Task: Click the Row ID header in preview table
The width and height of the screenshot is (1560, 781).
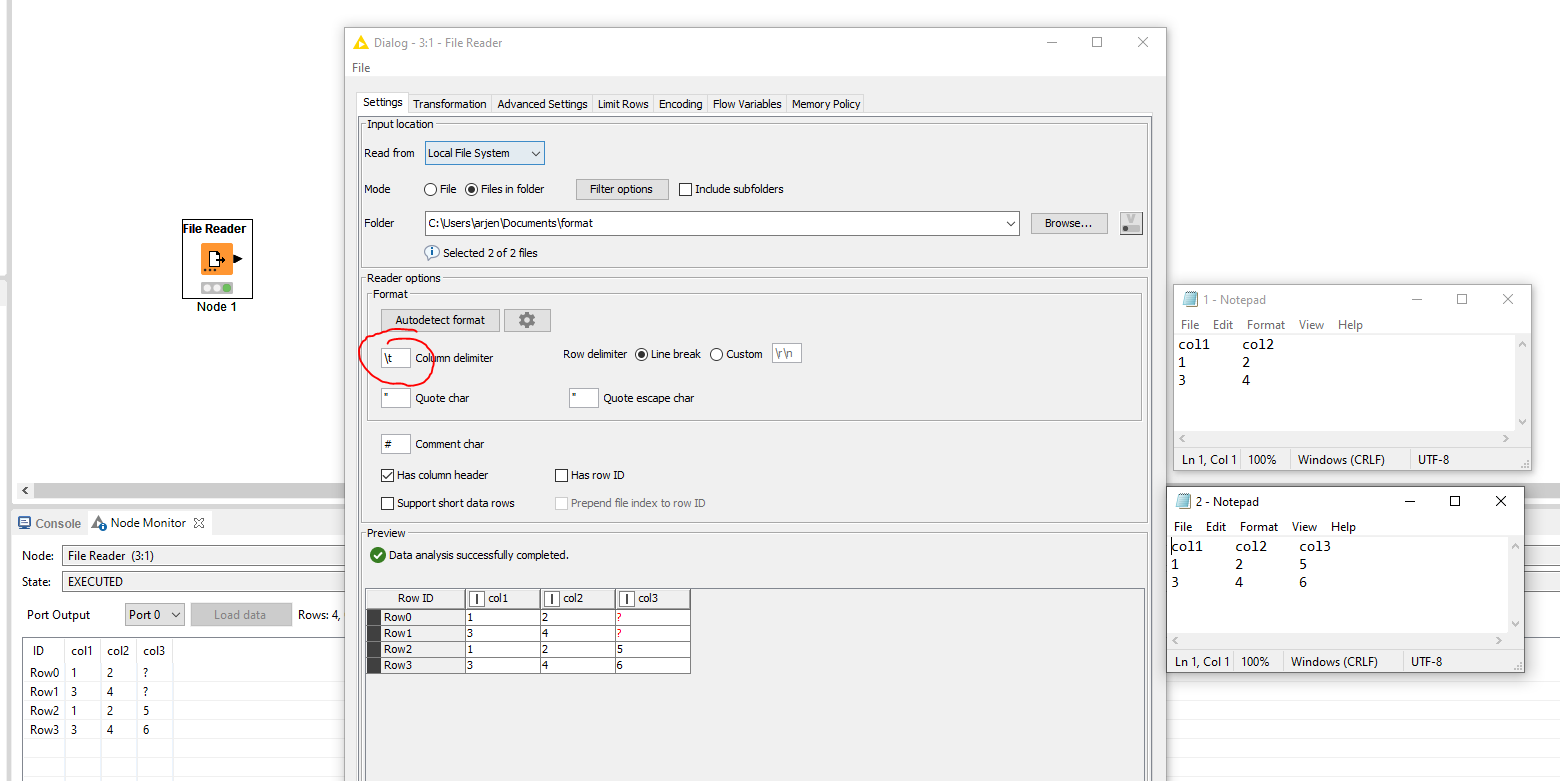Action: click(x=415, y=598)
